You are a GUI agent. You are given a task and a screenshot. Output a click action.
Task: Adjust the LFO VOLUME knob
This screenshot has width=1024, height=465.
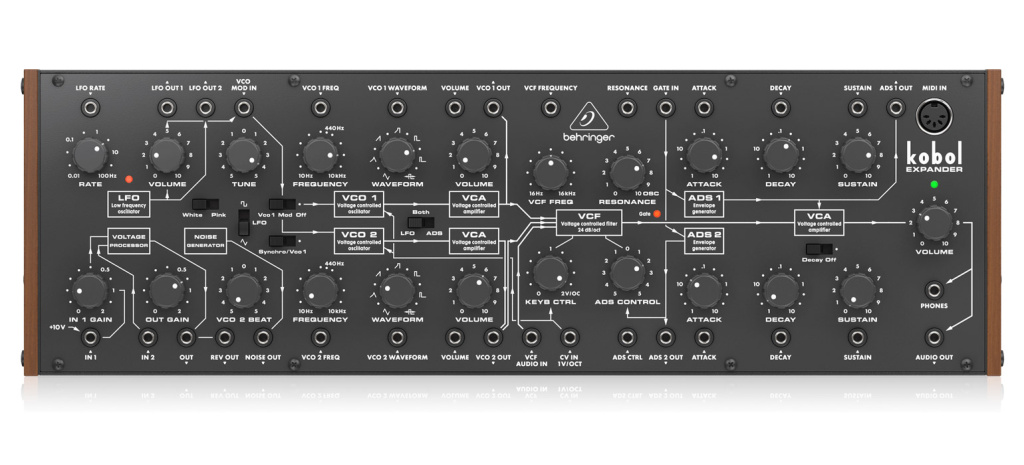[x=167, y=155]
